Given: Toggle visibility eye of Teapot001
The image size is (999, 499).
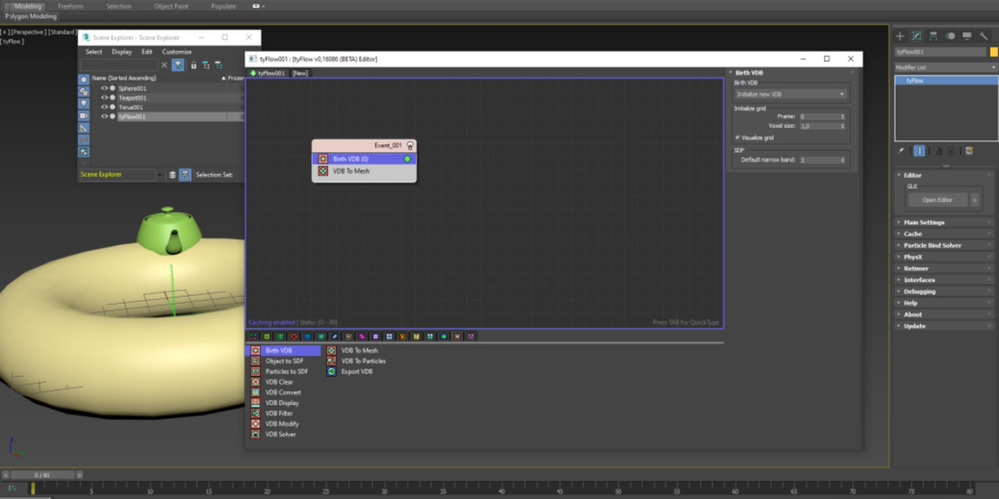Looking at the screenshot, I should point(104,98).
